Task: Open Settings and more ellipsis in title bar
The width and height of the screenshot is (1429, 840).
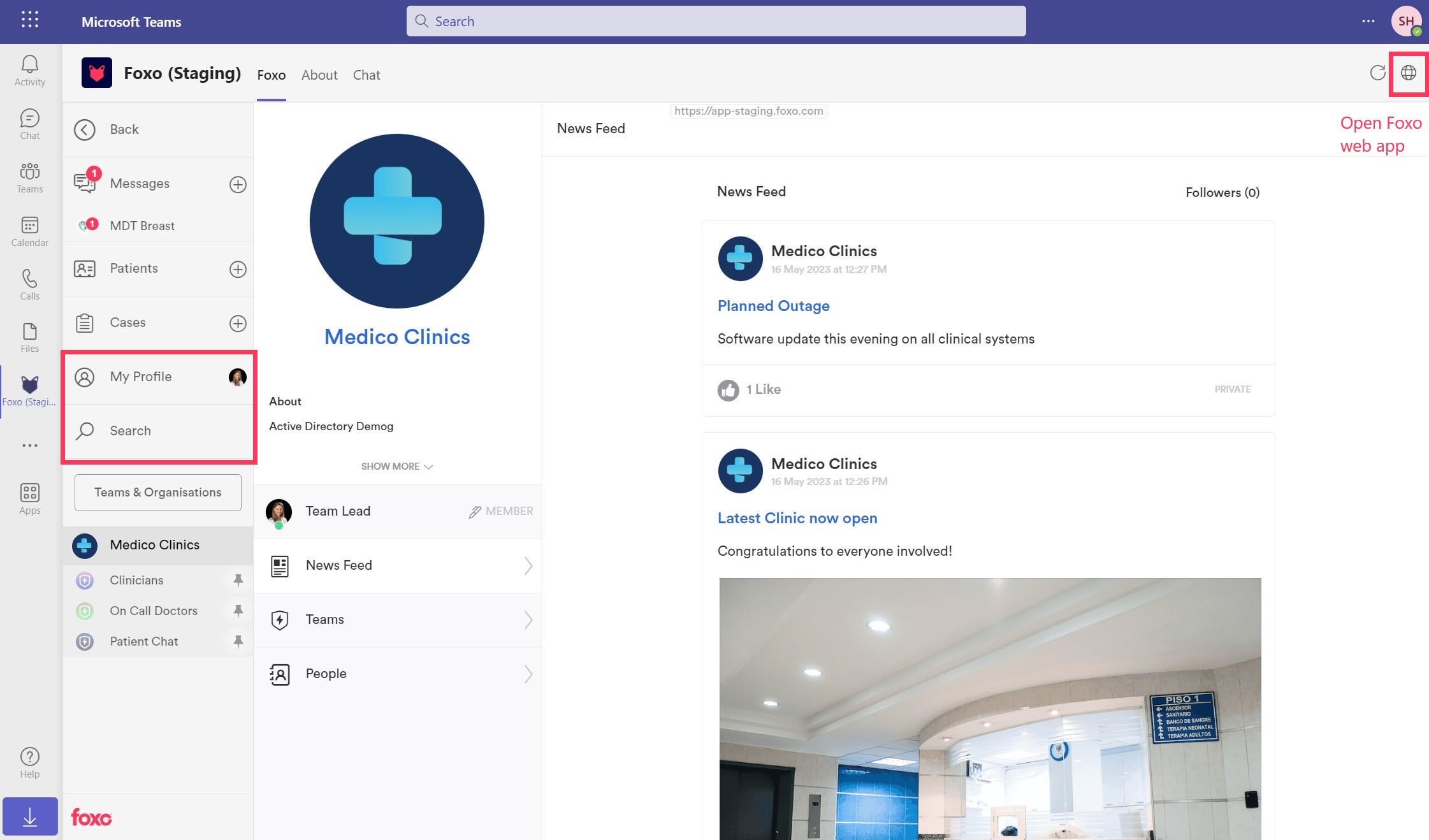Action: 1368,21
